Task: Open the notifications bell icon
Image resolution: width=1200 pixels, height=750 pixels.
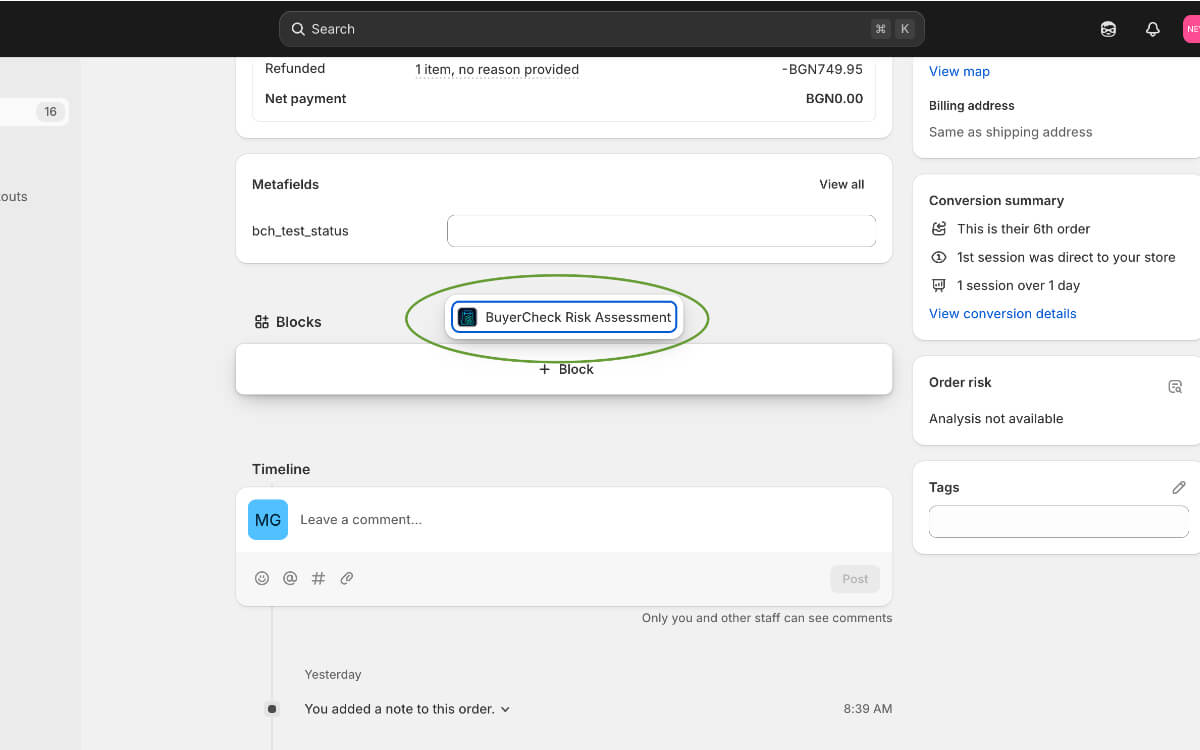Action: (1152, 29)
